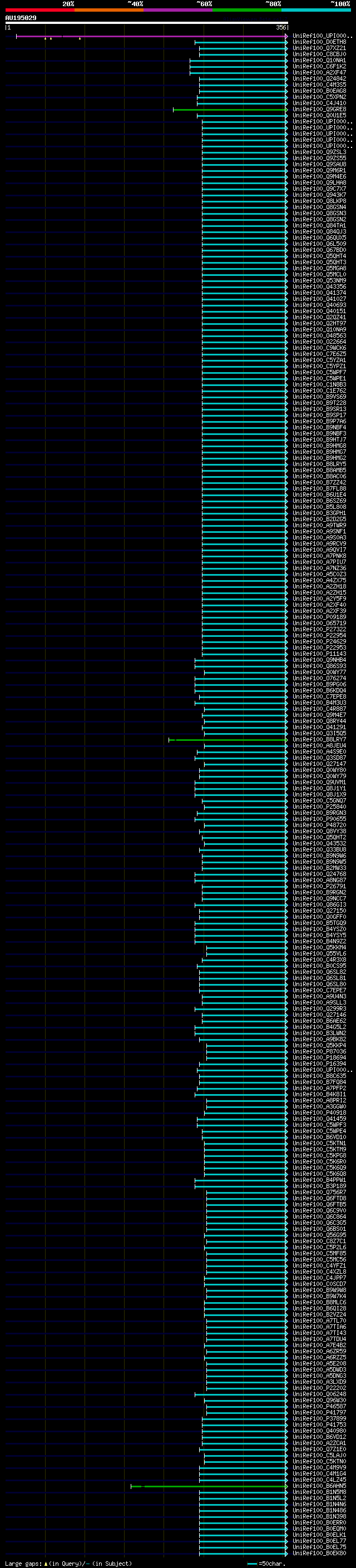Select the UniRef100_Q9ZS55 label
Screen dimensions: 356x1568
[x=319, y=159]
